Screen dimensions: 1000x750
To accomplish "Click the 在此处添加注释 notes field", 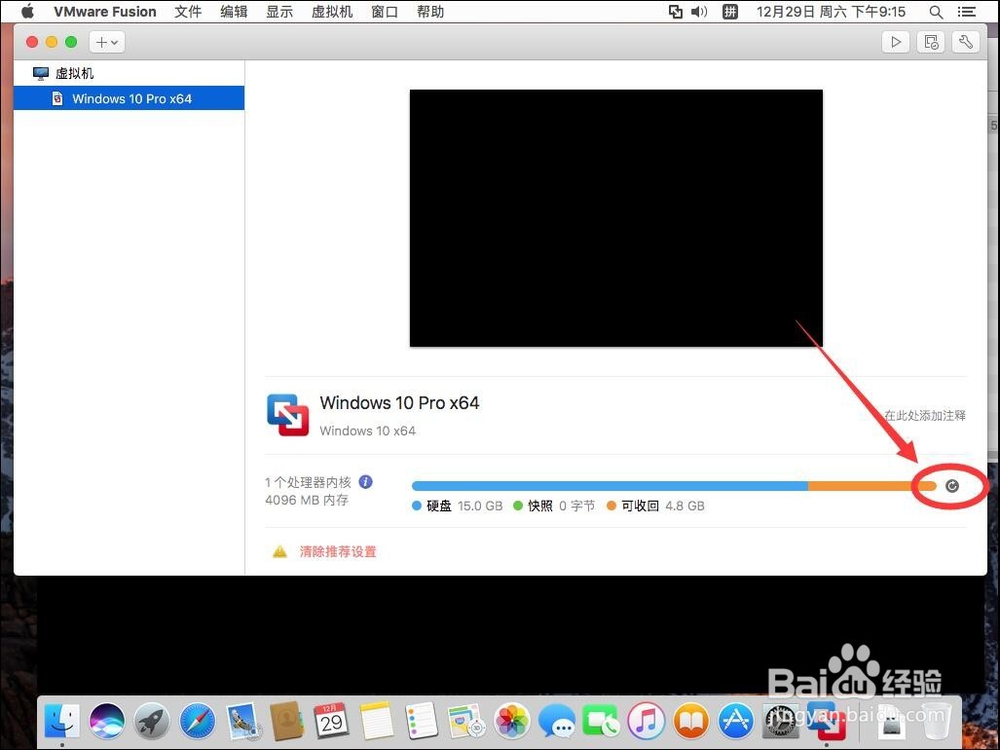I will pos(924,416).
